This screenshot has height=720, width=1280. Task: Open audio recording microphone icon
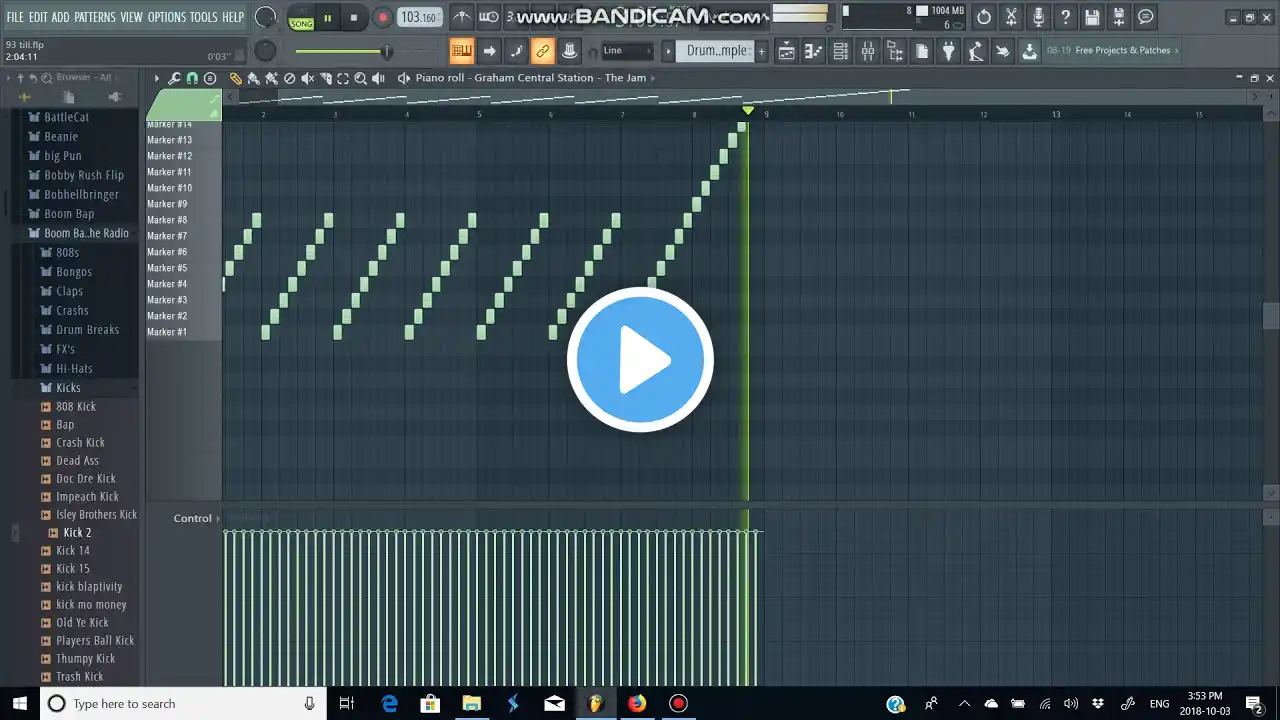point(1038,17)
